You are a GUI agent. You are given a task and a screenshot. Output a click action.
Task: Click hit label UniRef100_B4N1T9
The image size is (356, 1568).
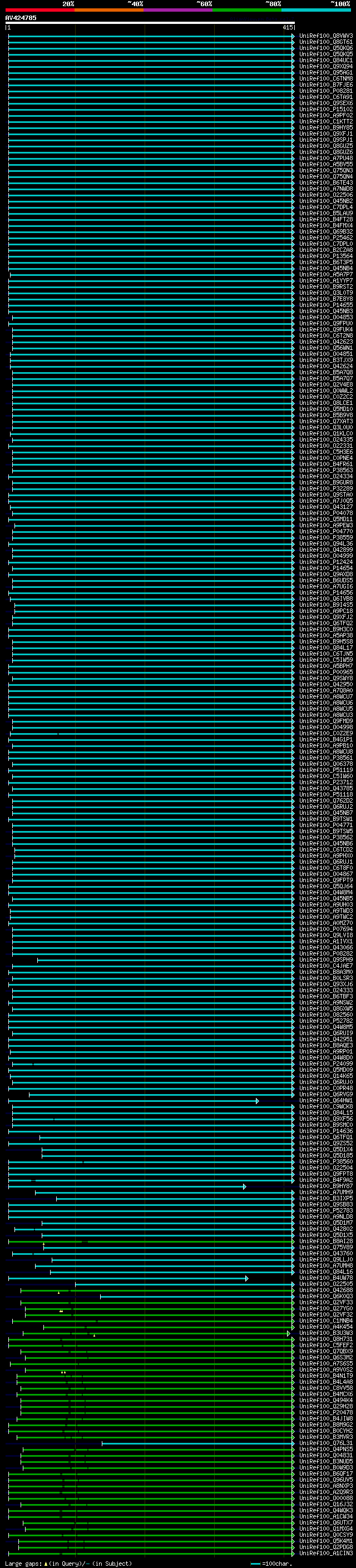tap(325, 1376)
